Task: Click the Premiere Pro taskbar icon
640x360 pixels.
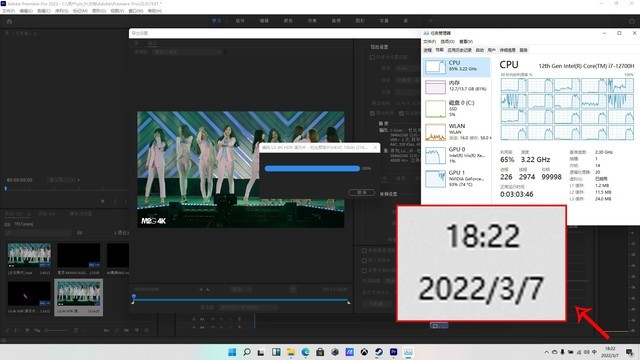Action: tap(393, 352)
